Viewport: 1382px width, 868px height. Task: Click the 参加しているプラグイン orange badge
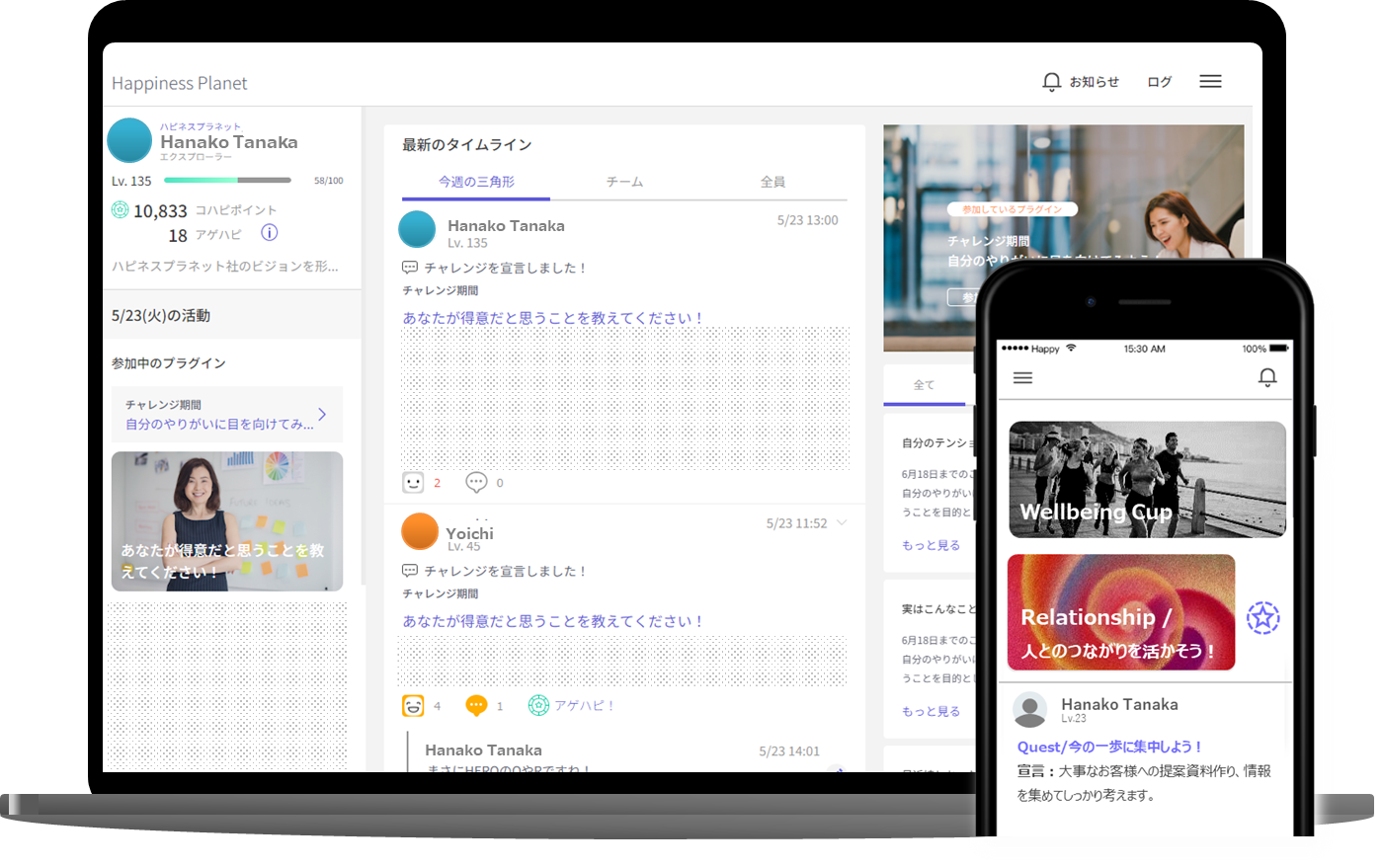click(x=1013, y=209)
